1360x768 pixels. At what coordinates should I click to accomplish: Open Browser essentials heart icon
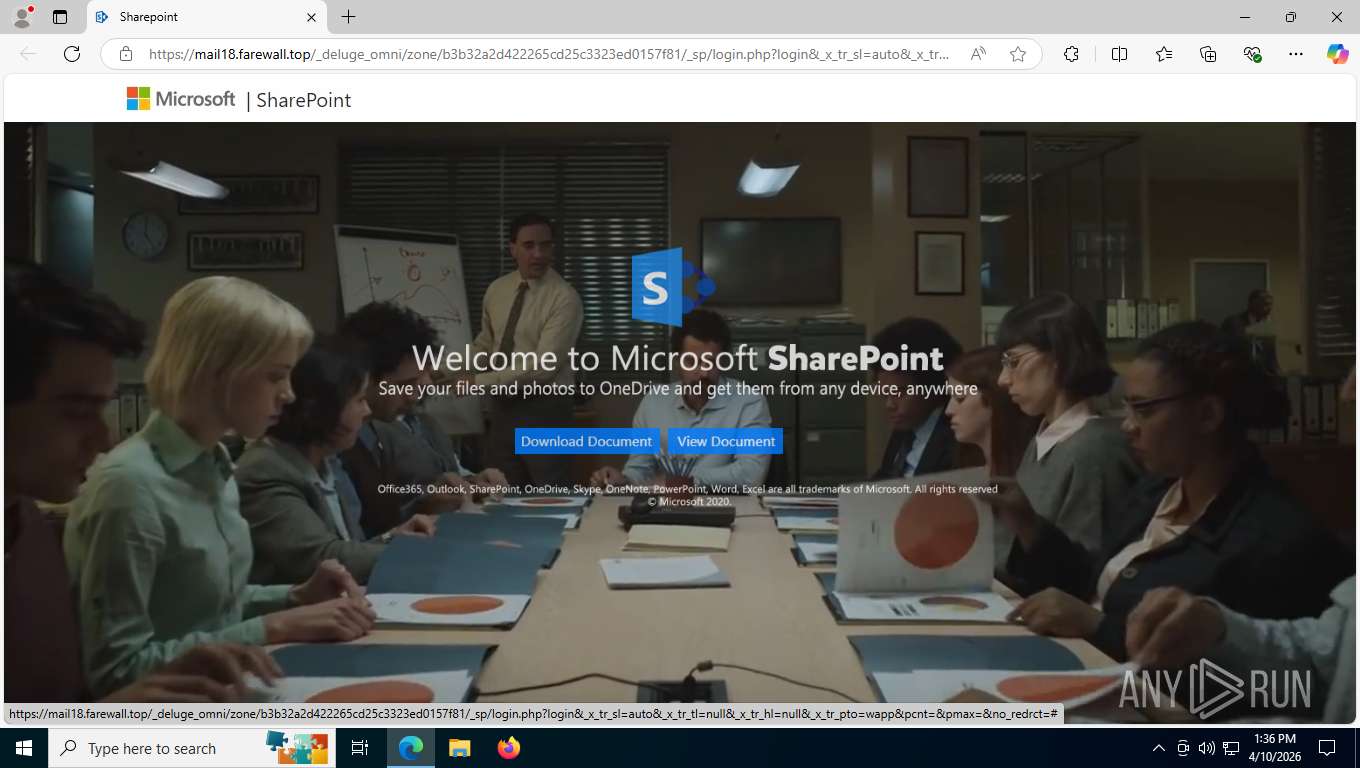tap(1252, 54)
